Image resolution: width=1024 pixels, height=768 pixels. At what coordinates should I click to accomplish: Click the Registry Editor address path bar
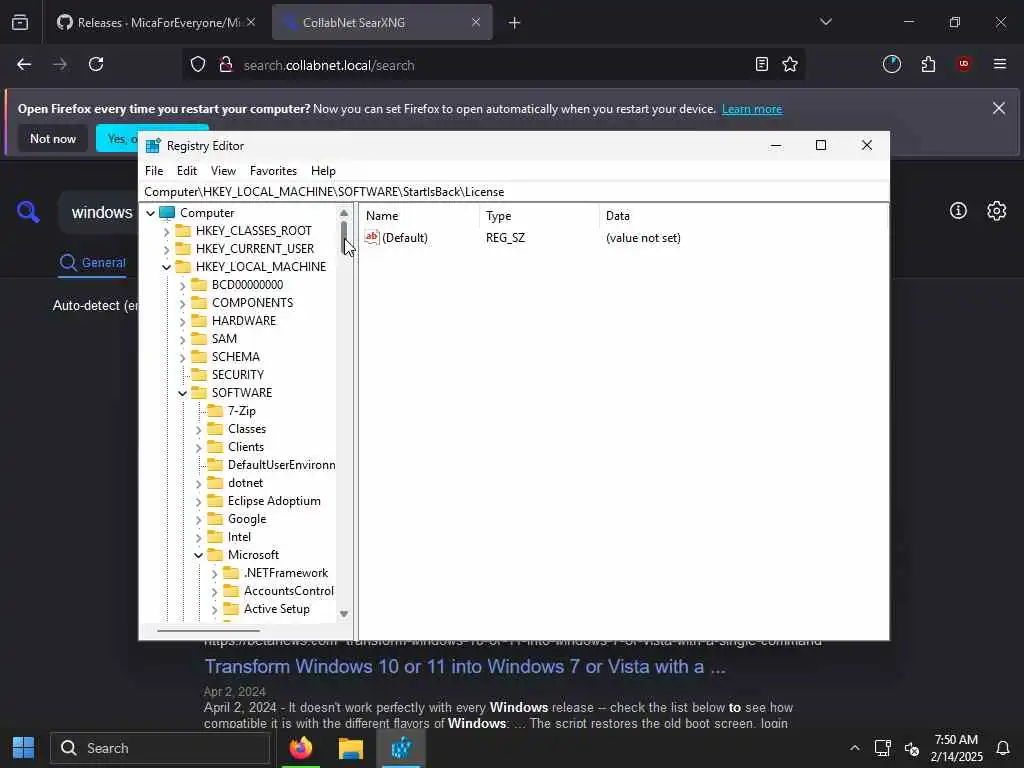515,192
